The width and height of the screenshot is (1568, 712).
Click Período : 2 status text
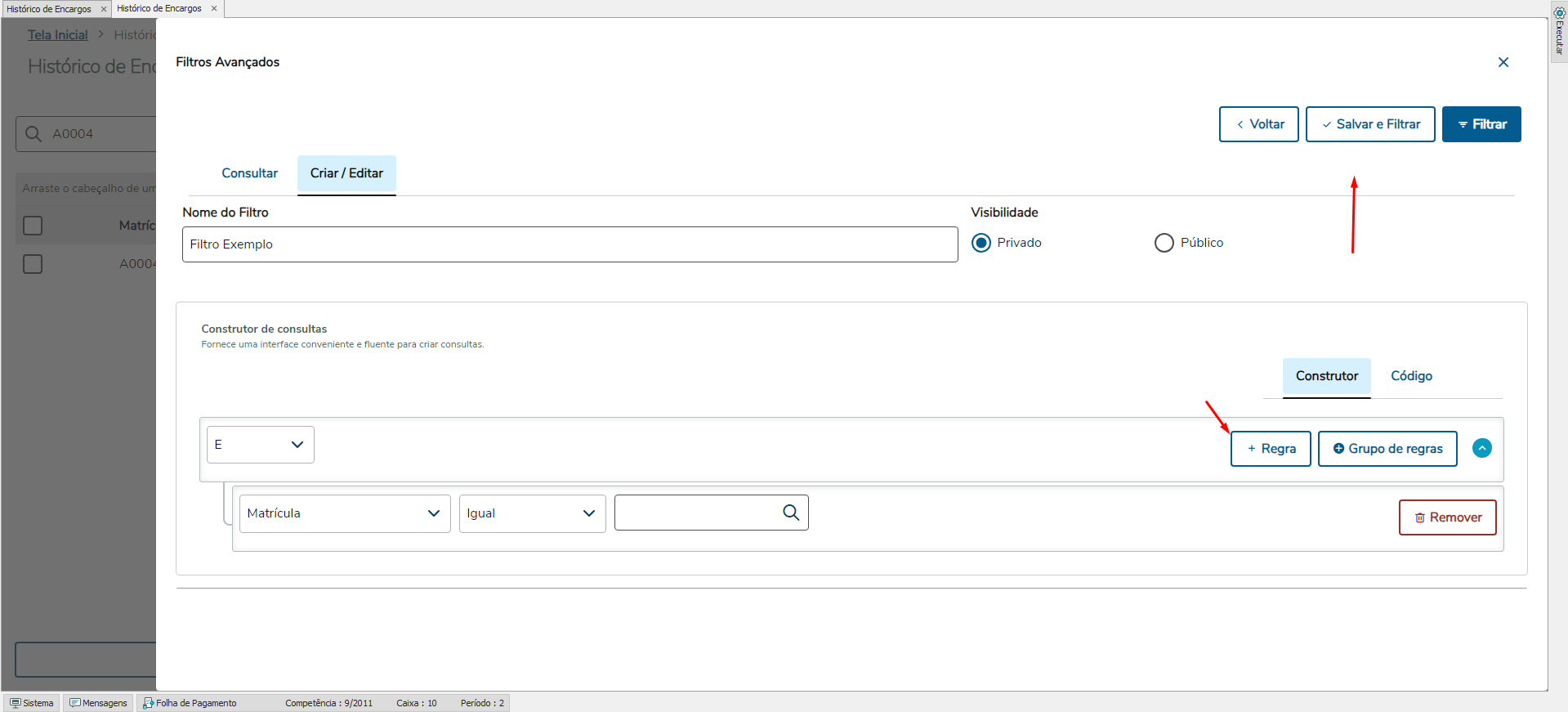coord(482,703)
